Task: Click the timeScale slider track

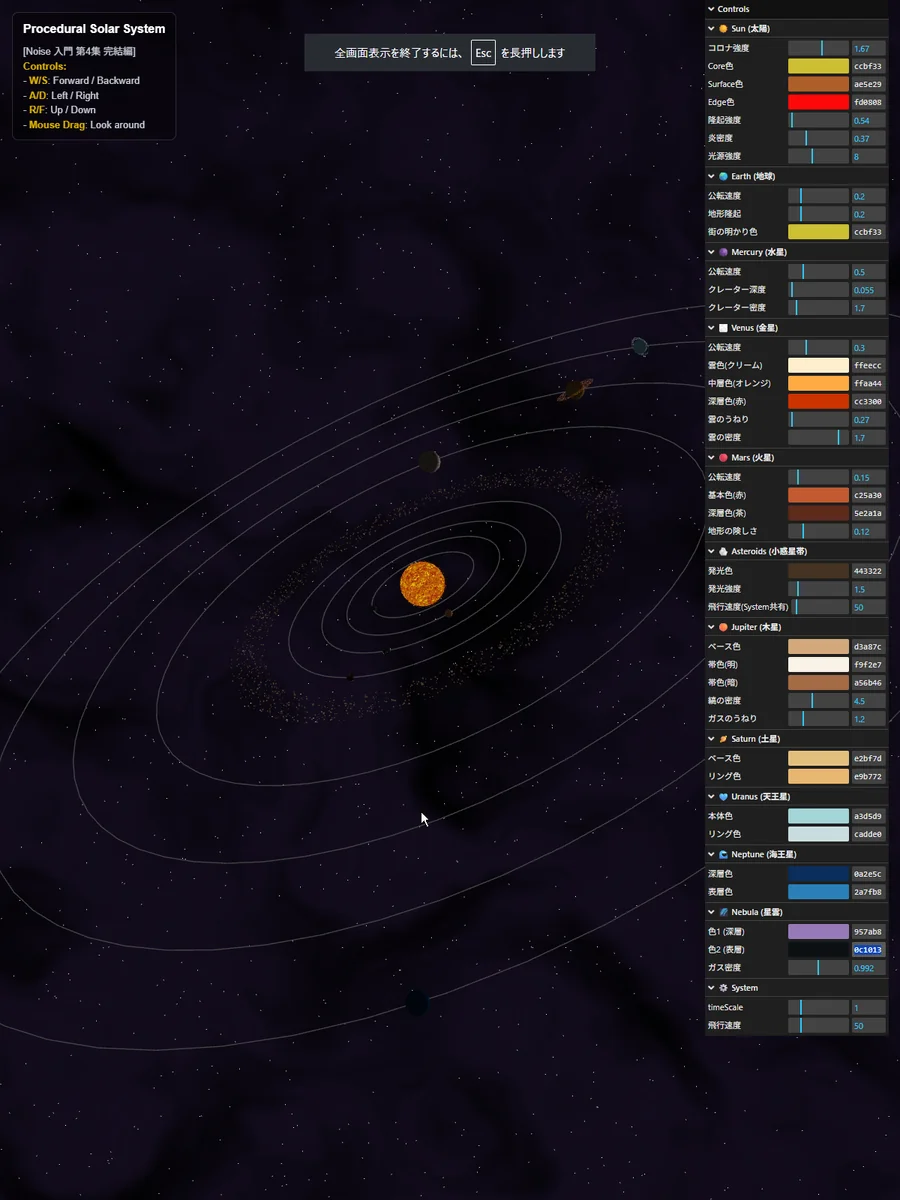Action: (817, 1007)
